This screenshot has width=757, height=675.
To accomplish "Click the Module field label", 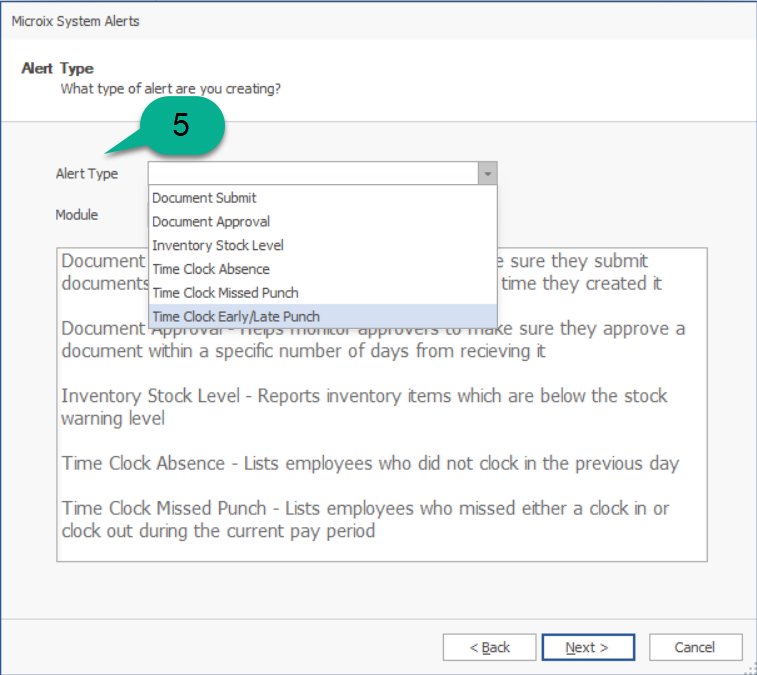I will 77,215.
